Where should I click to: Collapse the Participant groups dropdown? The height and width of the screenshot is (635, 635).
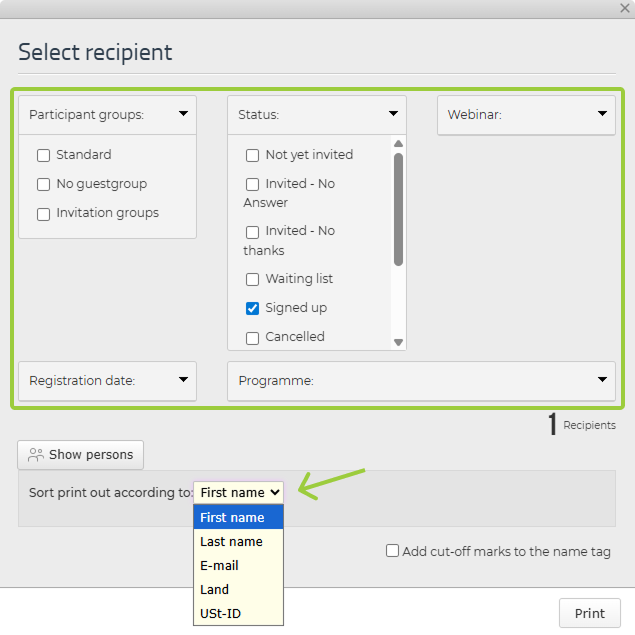[183, 114]
